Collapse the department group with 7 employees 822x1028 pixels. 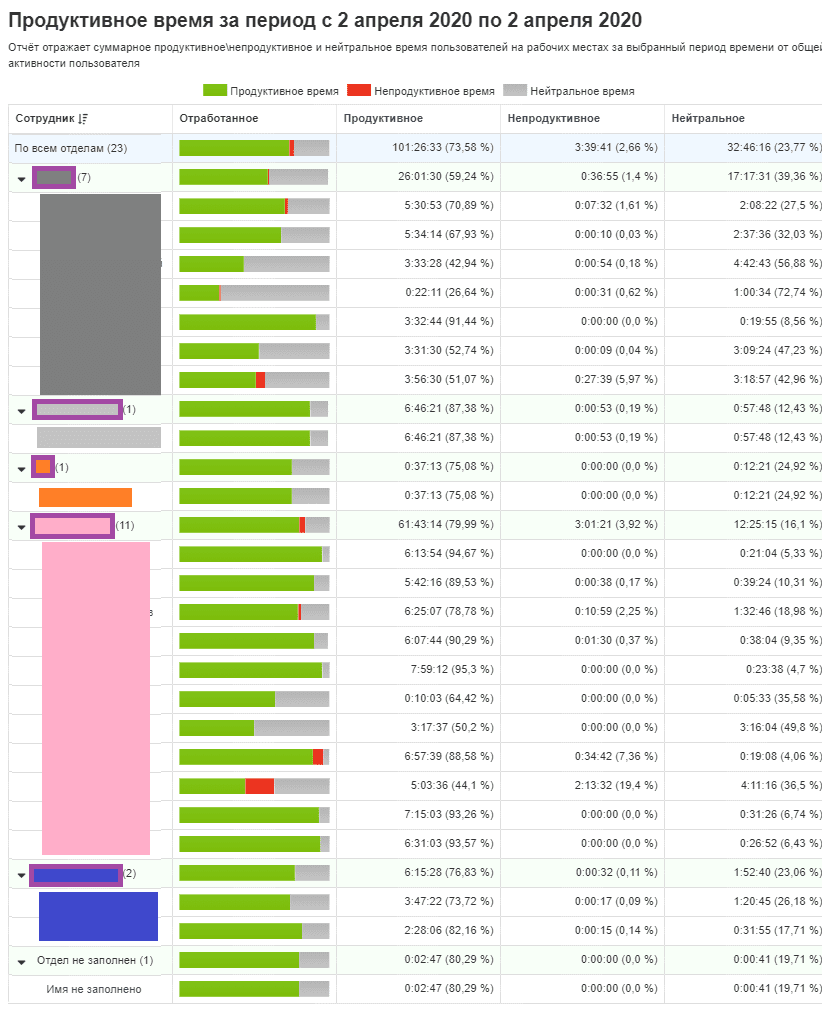pyautogui.click(x=22, y=178)
